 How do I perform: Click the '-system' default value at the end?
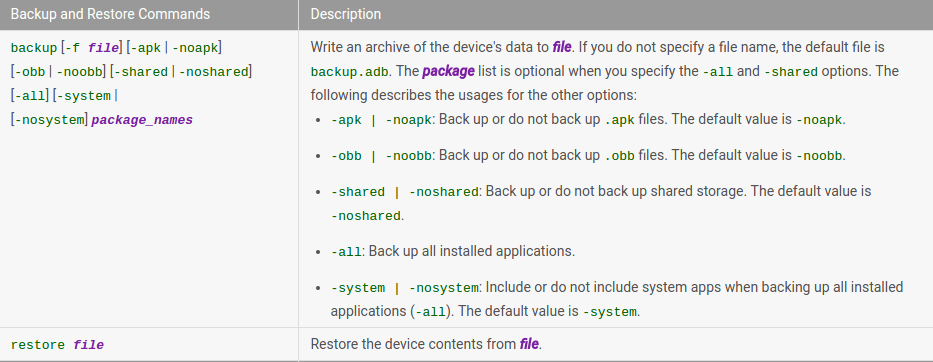pos(610,312)
